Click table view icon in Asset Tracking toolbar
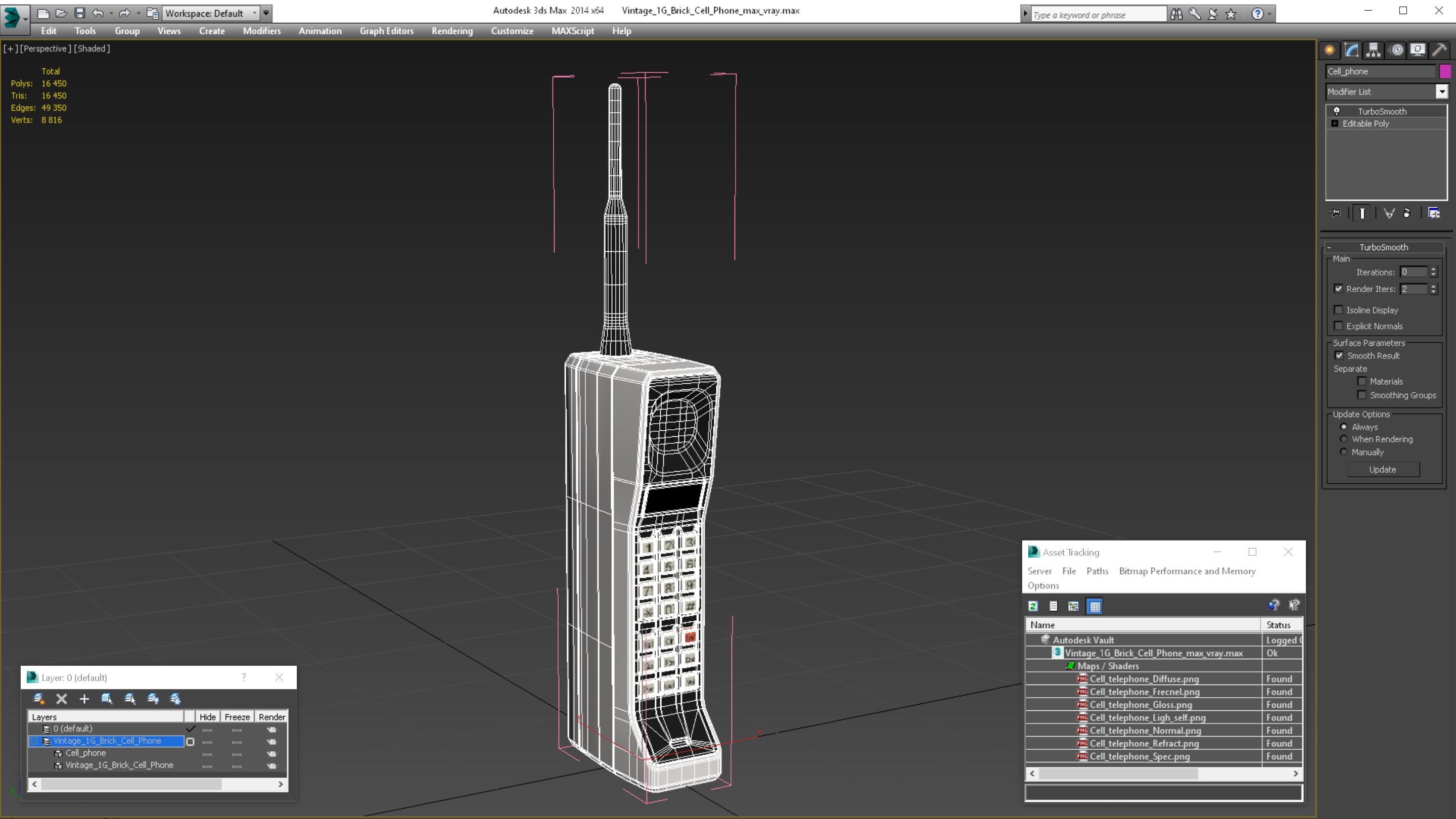The height and width of the screenshot is (819, 1456). [x=1095, y=606]
